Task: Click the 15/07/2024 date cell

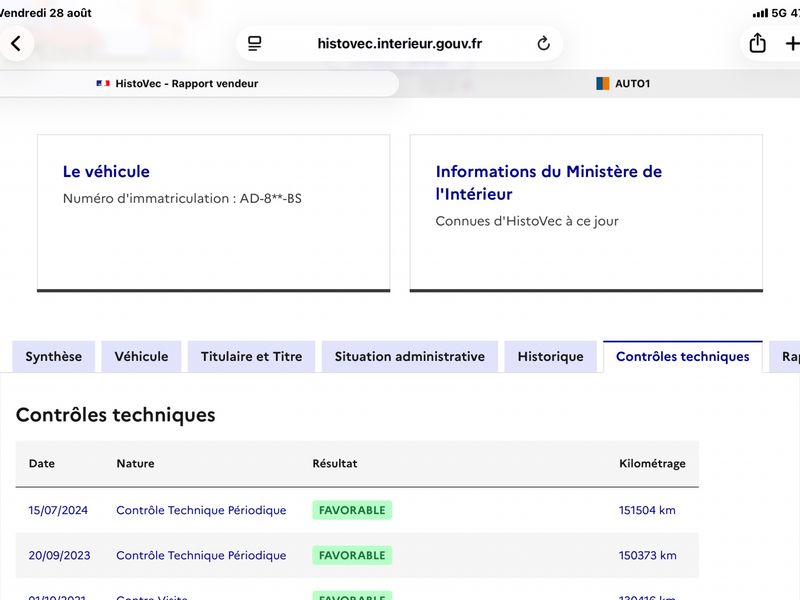Action: pos(58,510)
